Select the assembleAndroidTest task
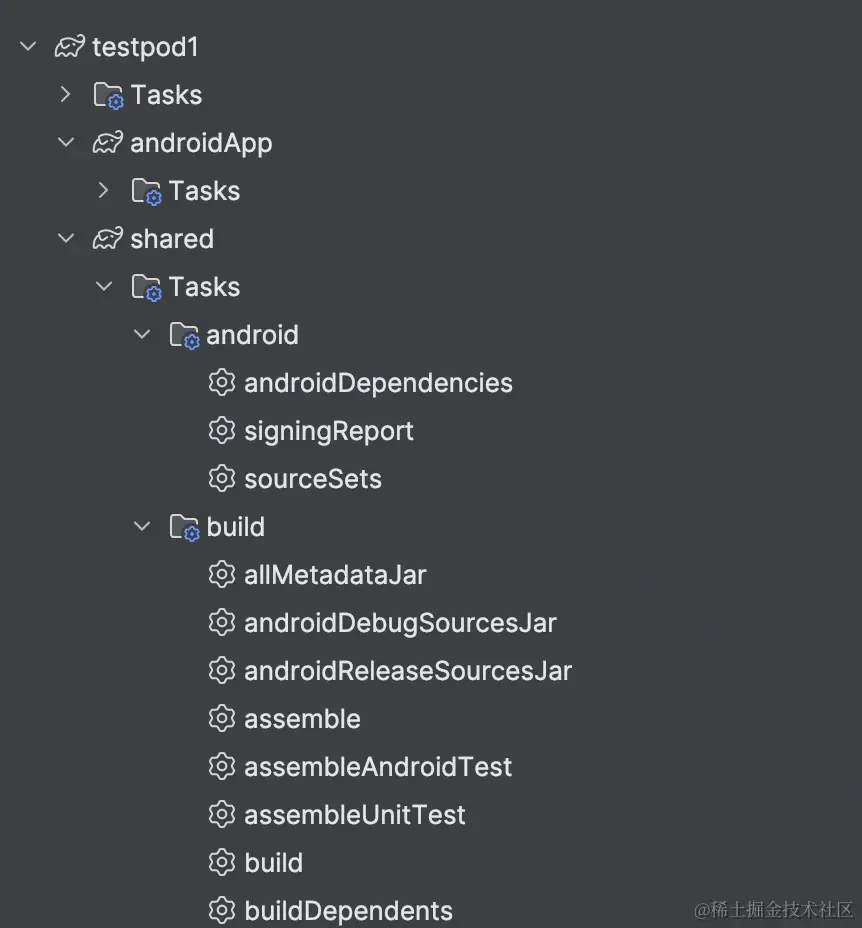The image size is (862, 928). (378, 767)
